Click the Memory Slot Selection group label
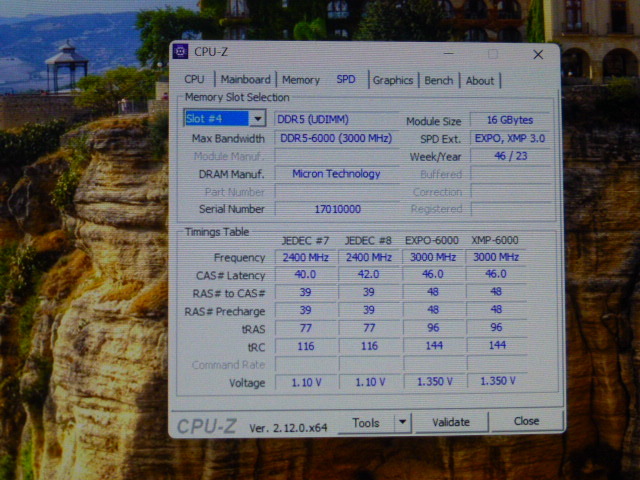The height and width of the screenshot is (480, 640). [x=237, y=98]
